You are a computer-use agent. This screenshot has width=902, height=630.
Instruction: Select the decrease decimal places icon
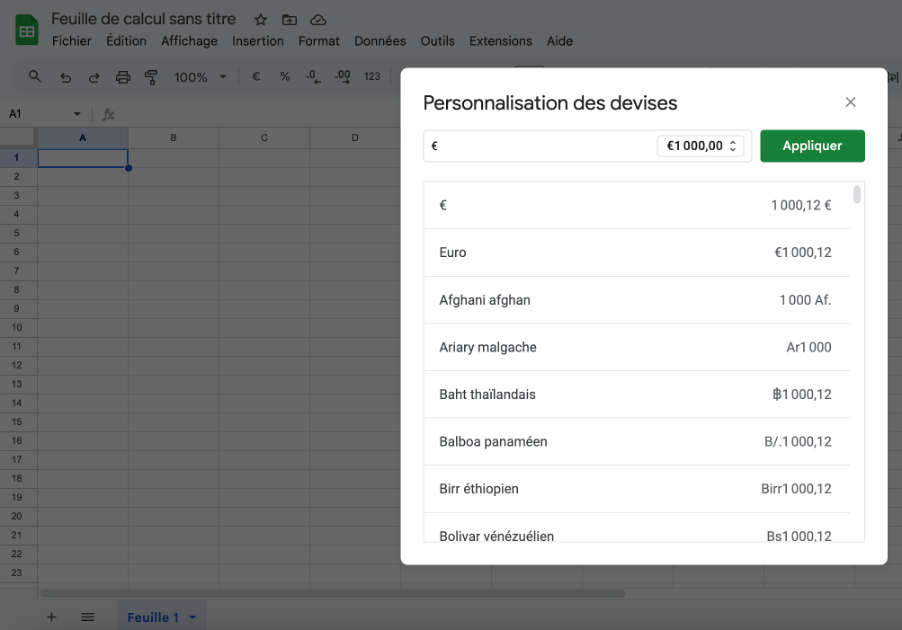313,76
